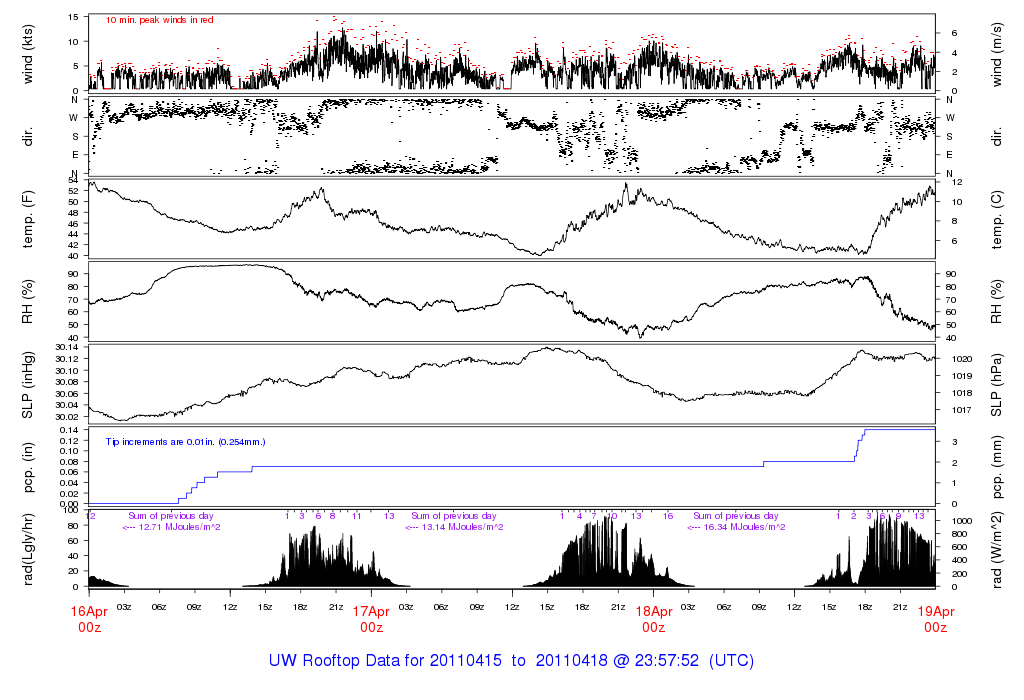
Task: Select the '19Apr 00z' date label
Action: (936, 620)
